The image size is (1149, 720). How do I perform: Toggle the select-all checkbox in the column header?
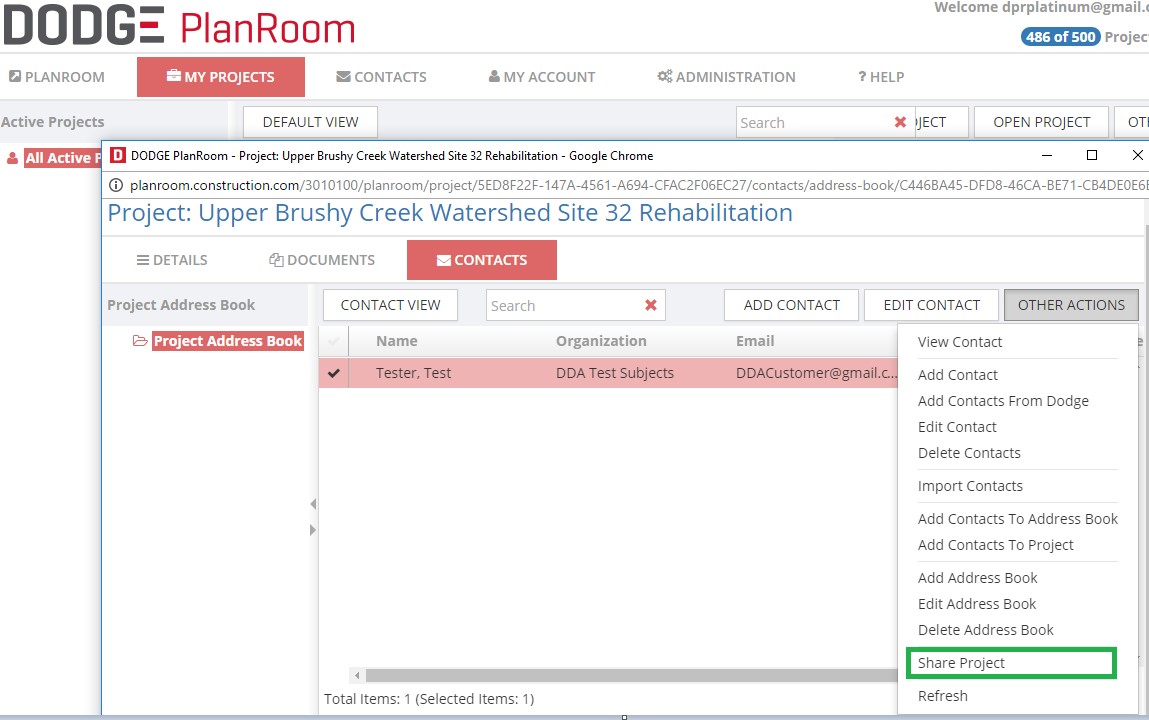pyautogui.click(x=334, y=341)
